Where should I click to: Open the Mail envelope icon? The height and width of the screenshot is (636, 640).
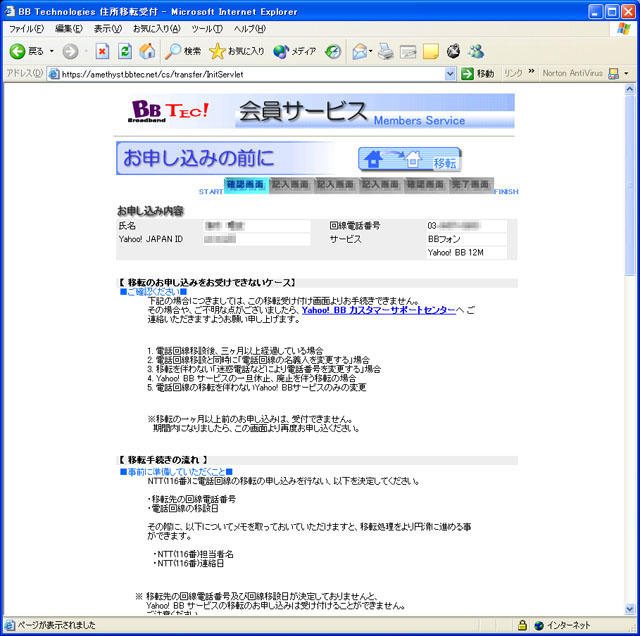click(x=360, y=51)
